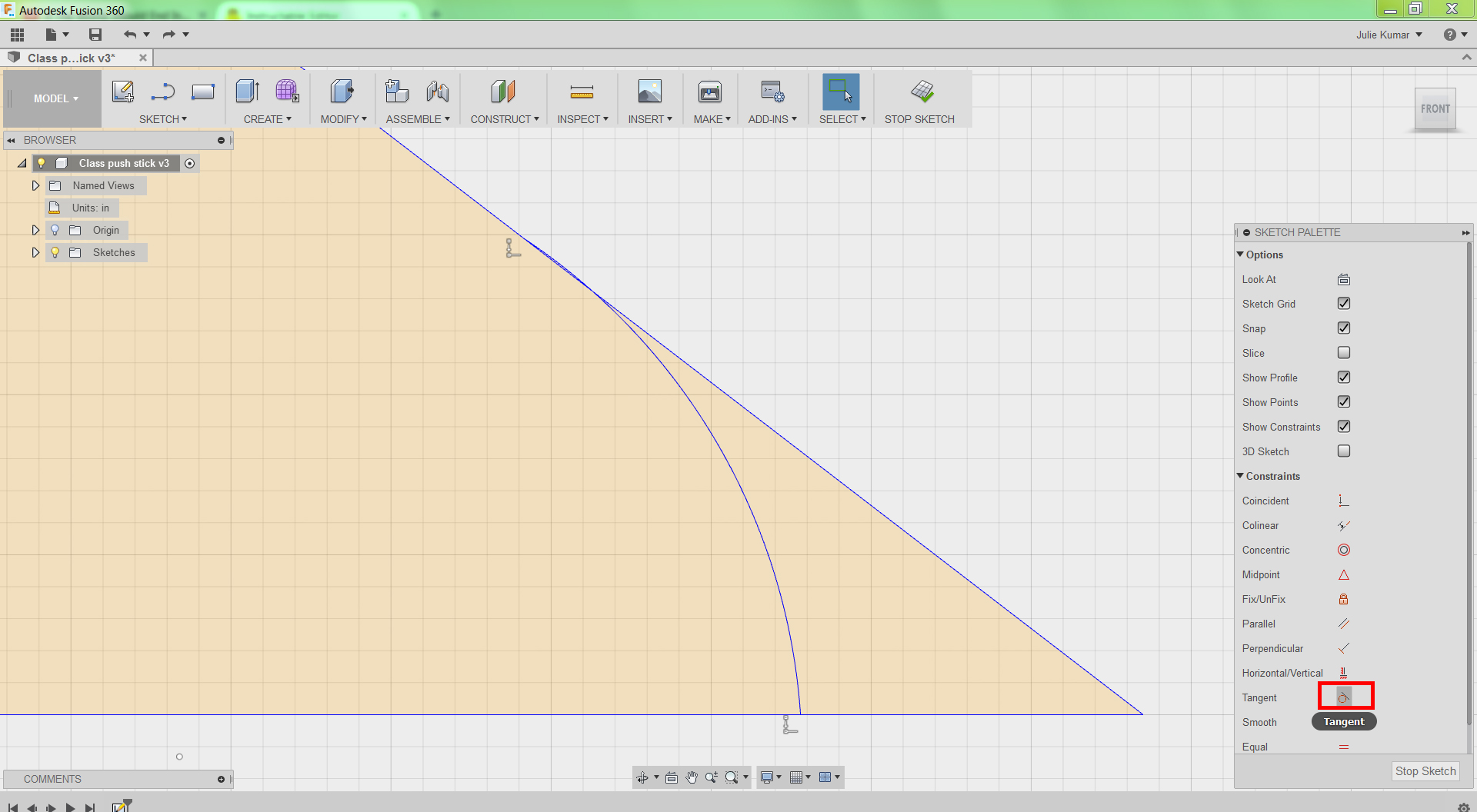Screen dimensions: 1477x812
Task: Select the Rectangle sketch tool icon
Action: pos(203,92)
